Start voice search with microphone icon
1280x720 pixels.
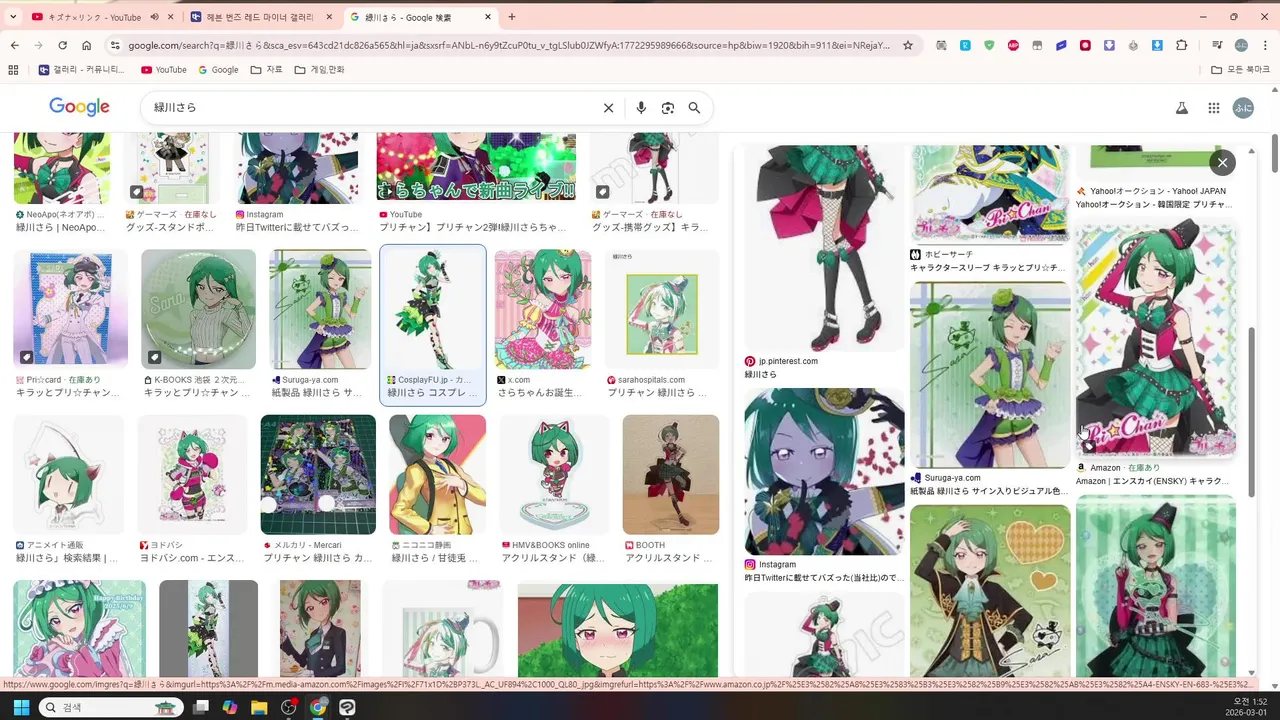click(641, 108)
